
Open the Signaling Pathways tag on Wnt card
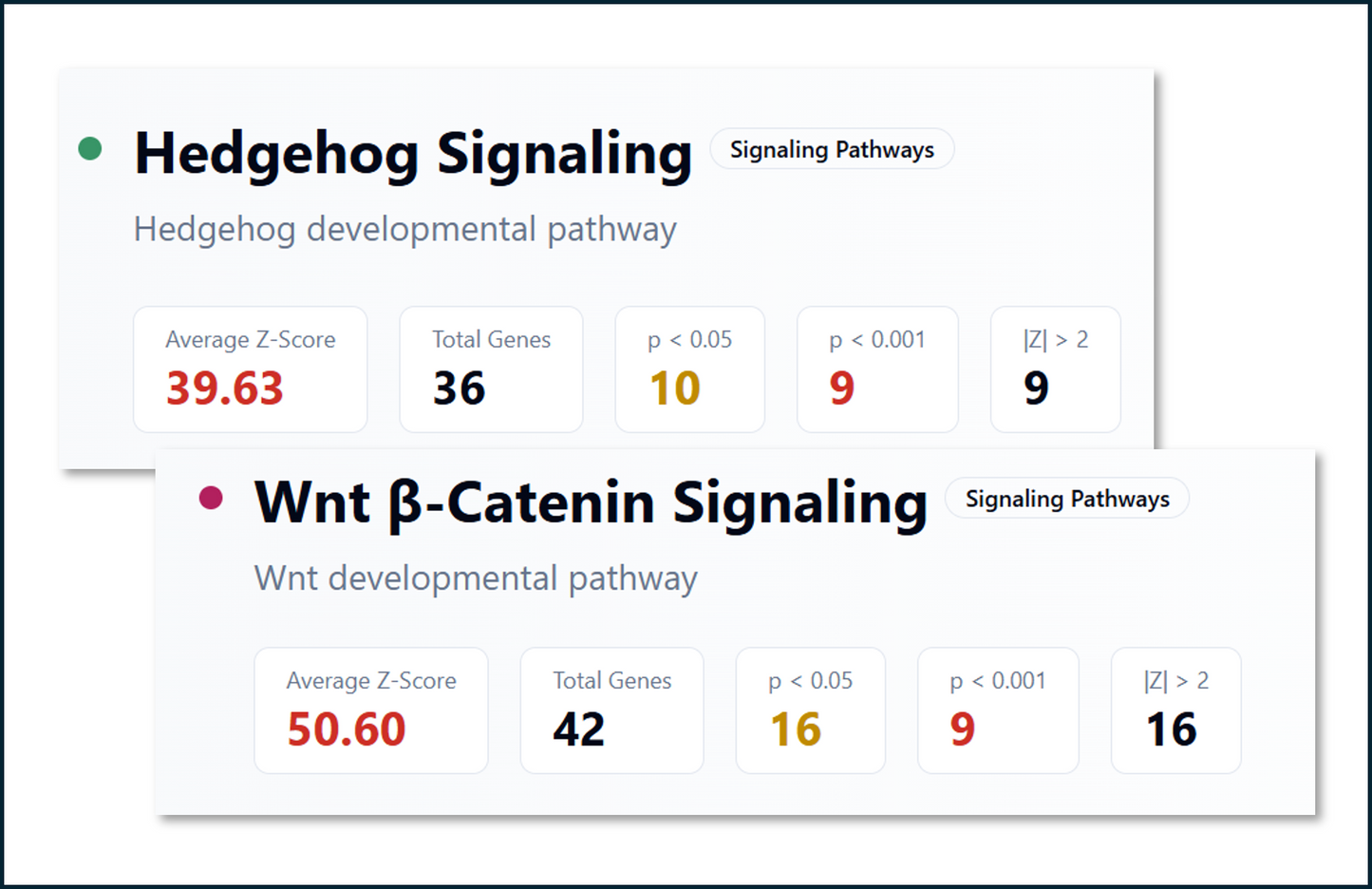[1066, 498]
